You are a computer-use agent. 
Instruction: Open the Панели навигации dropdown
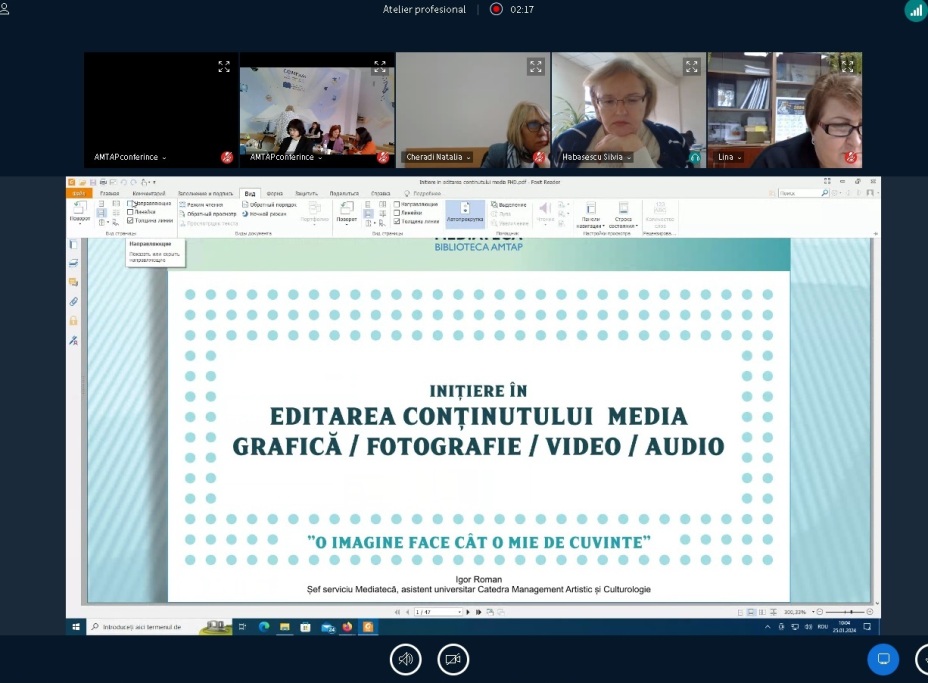pyautogui.click(x=590, y=215)
